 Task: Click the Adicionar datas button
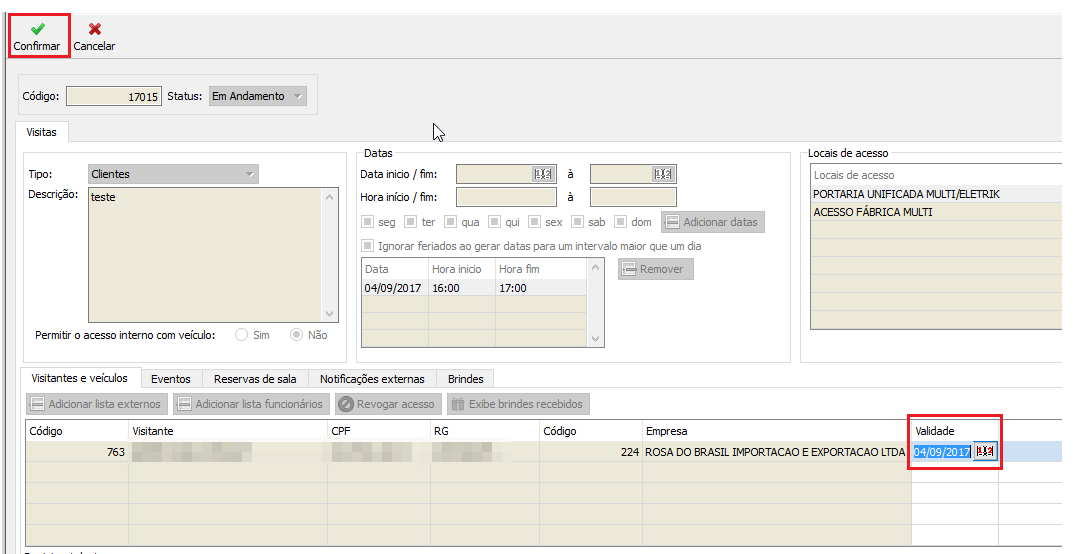pyautogui.click(x=711, y=222)
